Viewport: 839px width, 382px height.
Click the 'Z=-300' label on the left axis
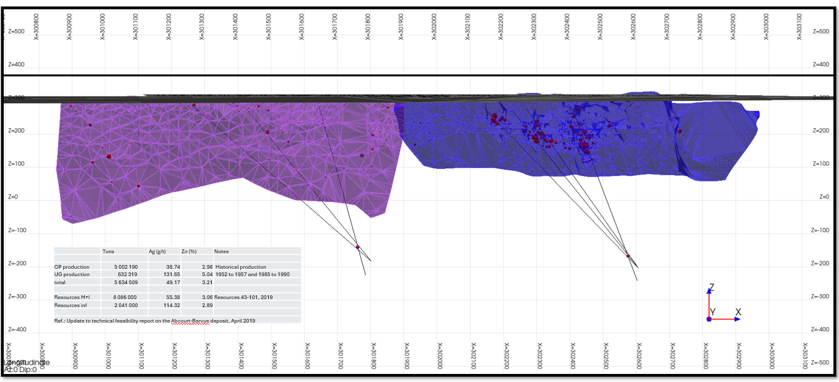[x=17, y=297]
